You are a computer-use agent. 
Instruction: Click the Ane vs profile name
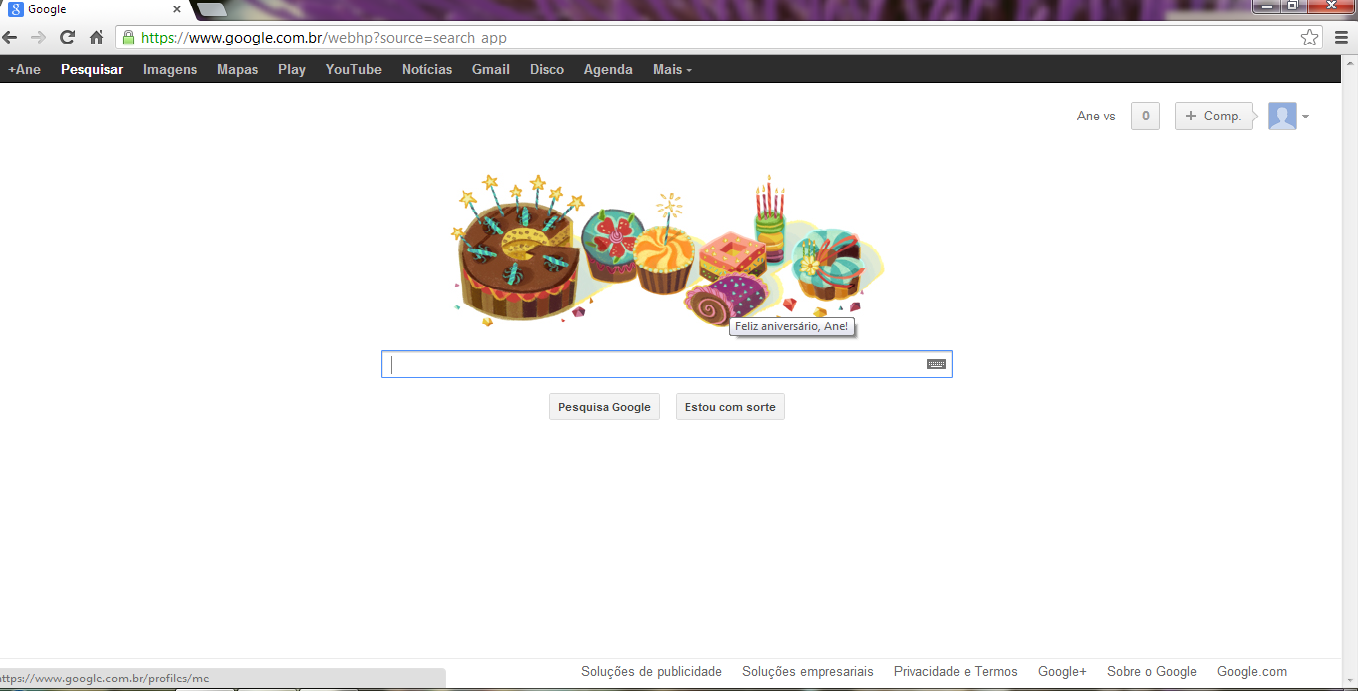click(x=1096, y=116)
